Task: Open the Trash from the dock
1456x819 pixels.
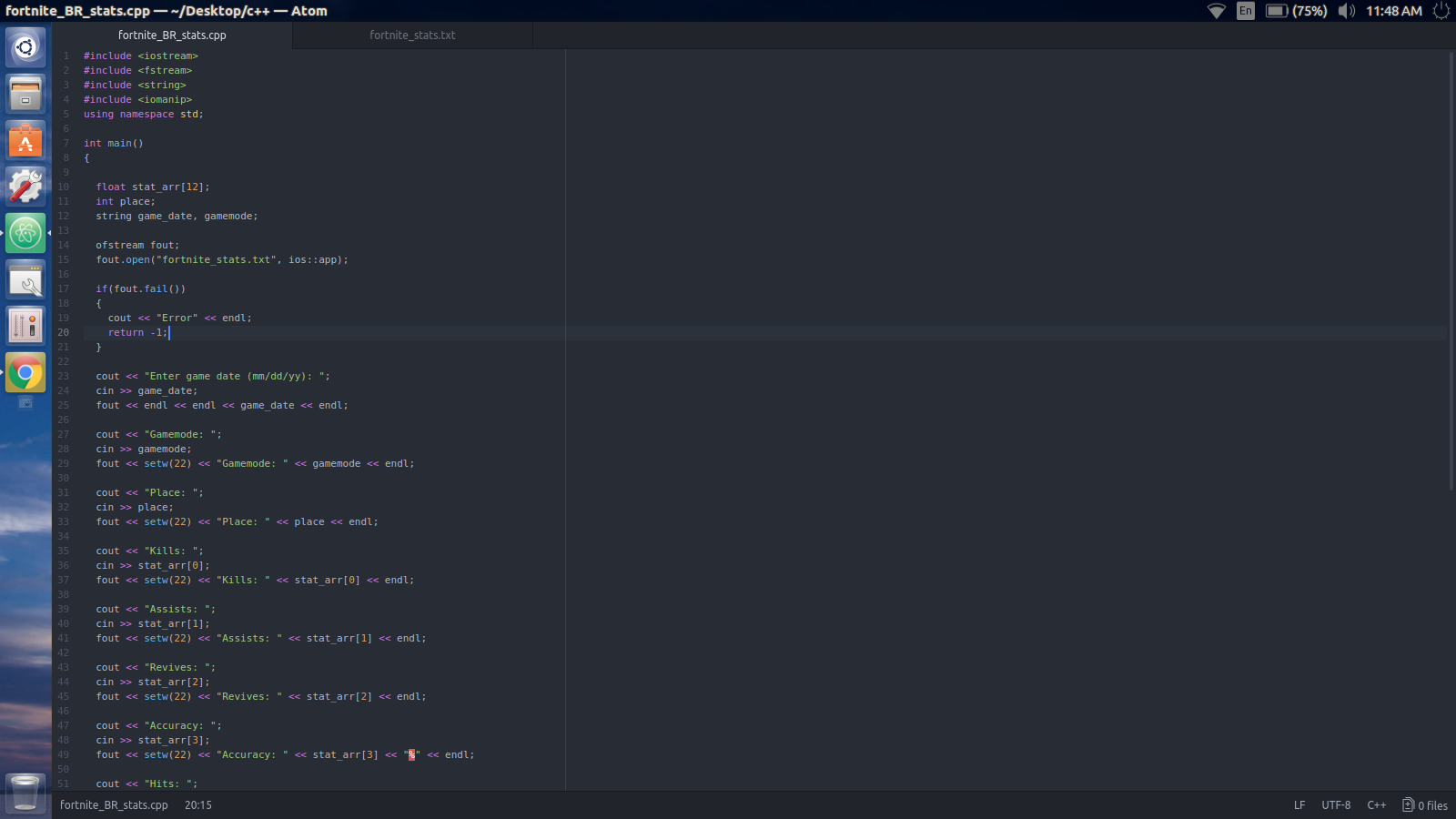Action: pyautogui.click(x=25, y=793)
